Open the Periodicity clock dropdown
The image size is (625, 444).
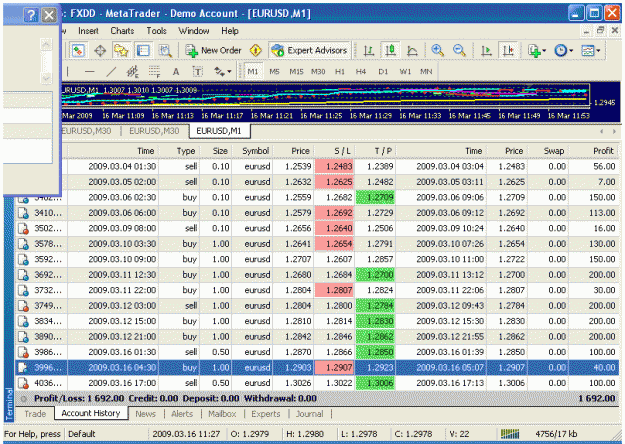[x=564, y=50]
